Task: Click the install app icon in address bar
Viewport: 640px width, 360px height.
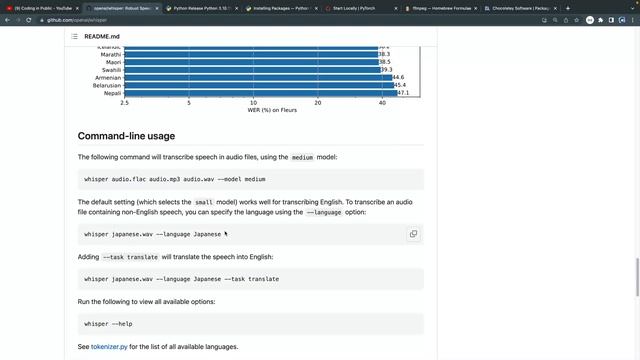Action: pos(544,20)
